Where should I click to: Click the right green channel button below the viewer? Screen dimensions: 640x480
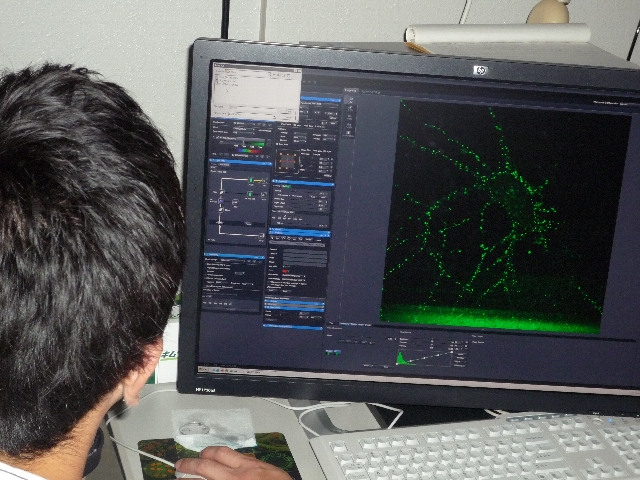tap(337, 352)
